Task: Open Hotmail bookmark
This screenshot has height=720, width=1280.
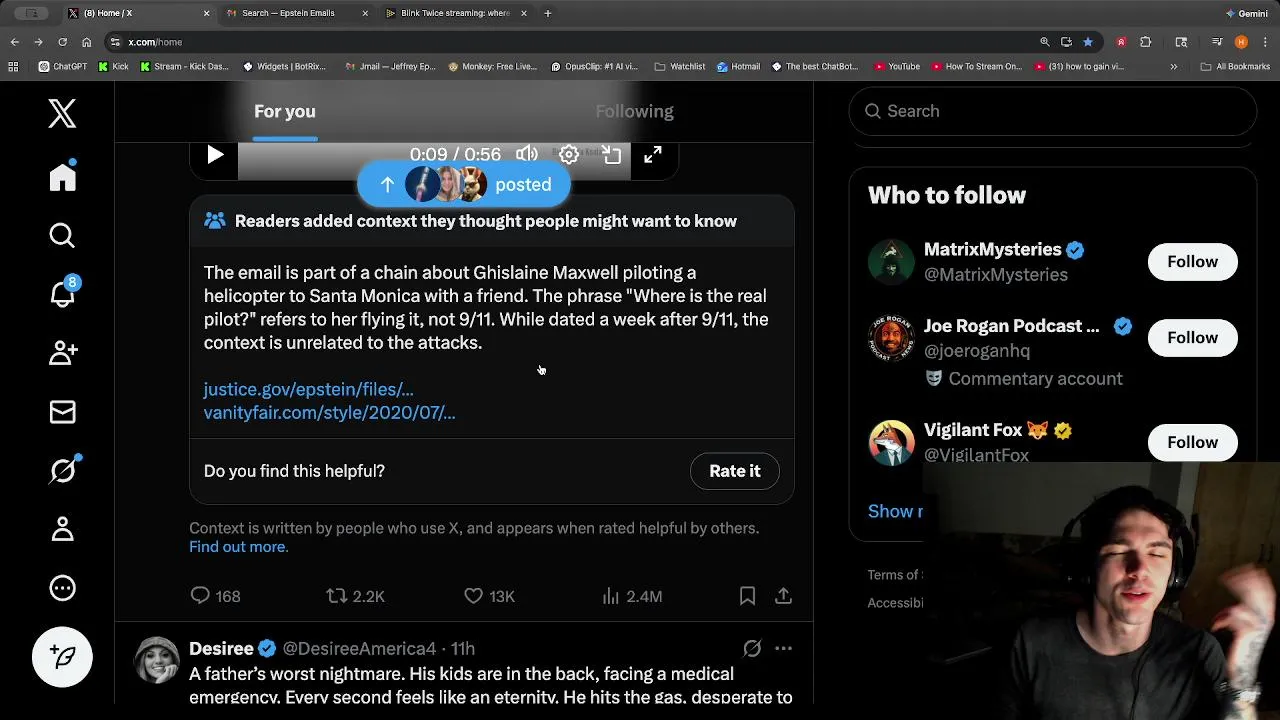Action: tap(738, 67)
